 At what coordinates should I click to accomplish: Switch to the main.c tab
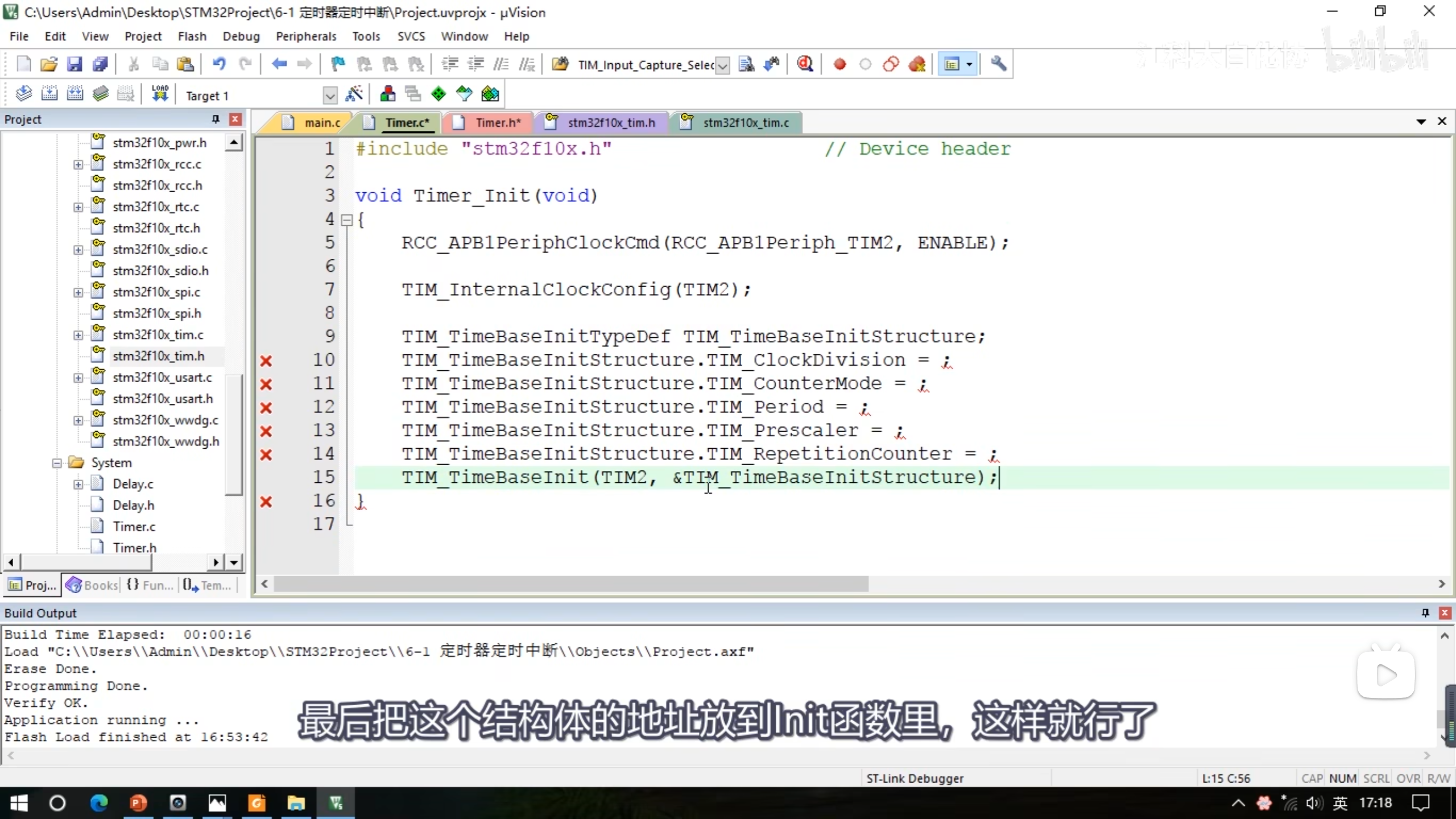click(321, 123)
